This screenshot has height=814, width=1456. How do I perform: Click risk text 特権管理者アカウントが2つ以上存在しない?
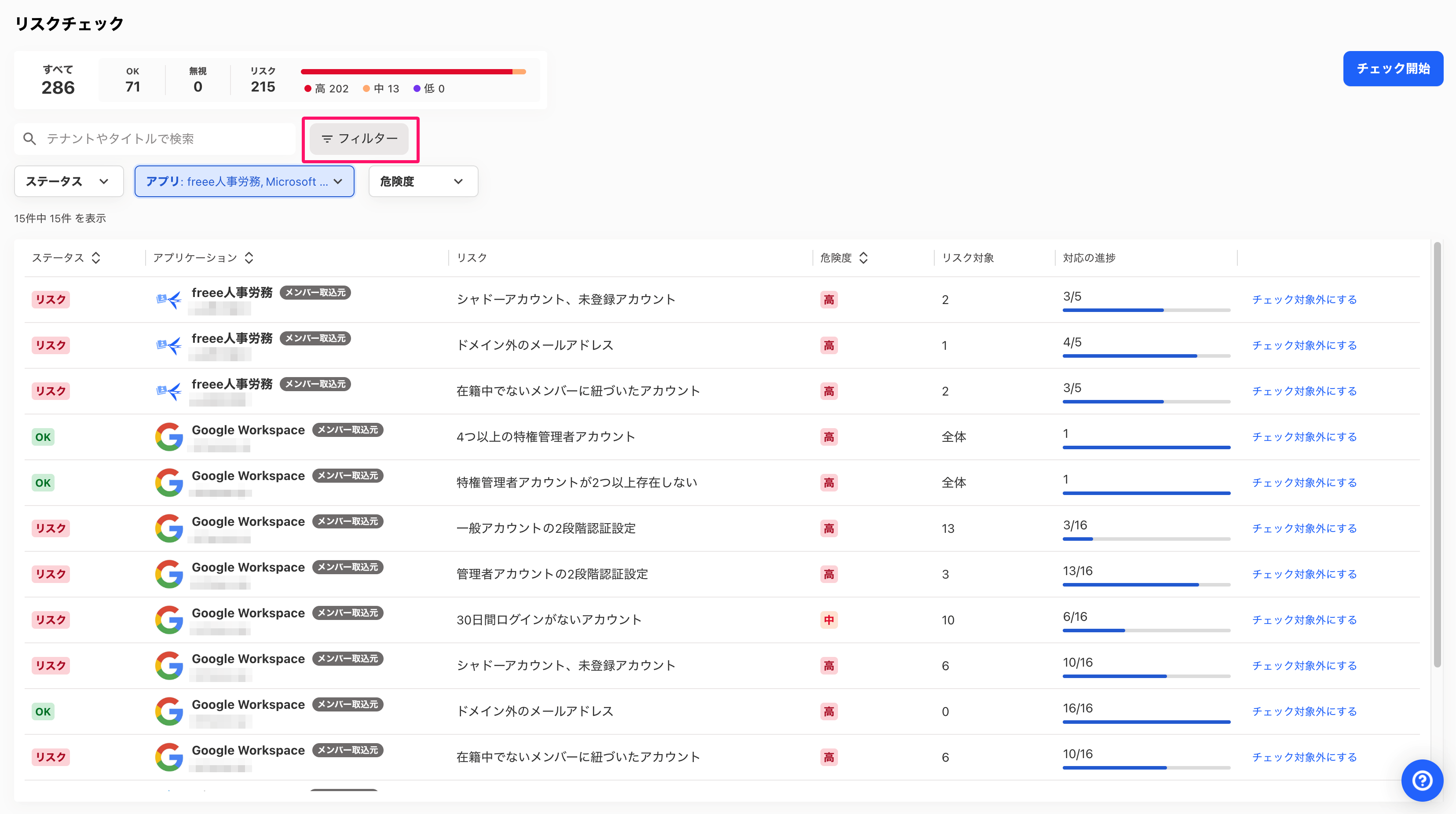[x=577, y=483]
